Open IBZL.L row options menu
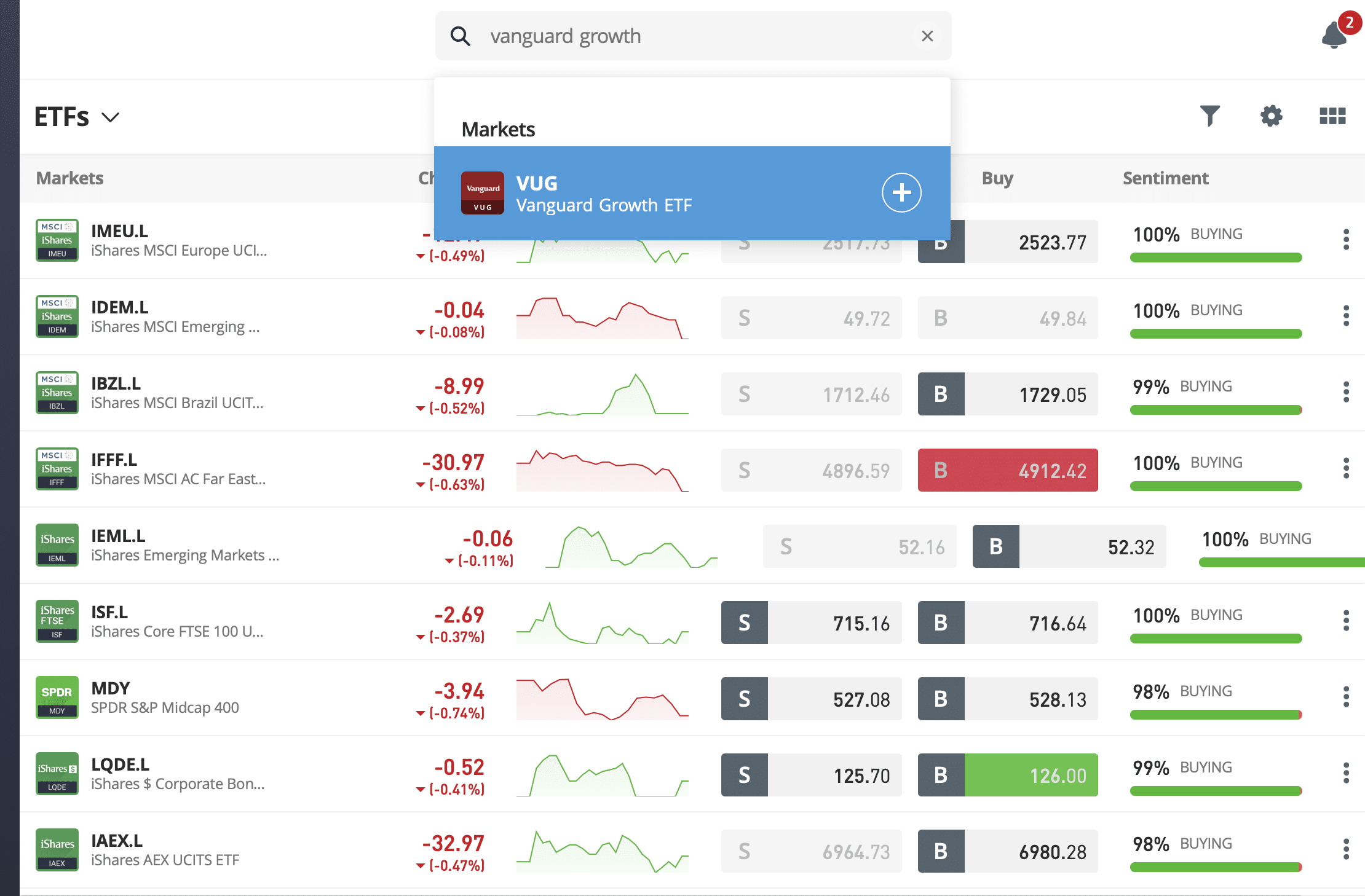This screenshot has width=1365, height=896. point(1346,392)
